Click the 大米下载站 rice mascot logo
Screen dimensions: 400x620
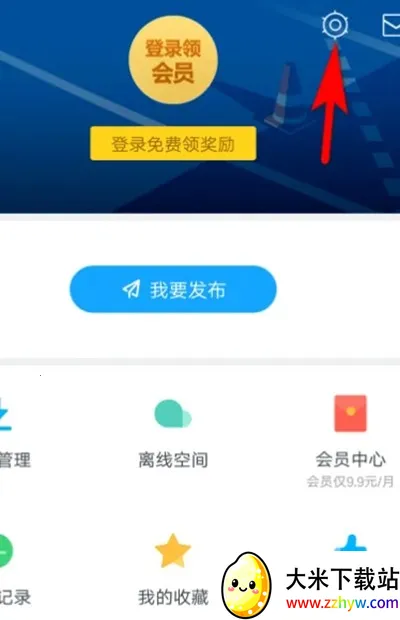coord(247,585)
